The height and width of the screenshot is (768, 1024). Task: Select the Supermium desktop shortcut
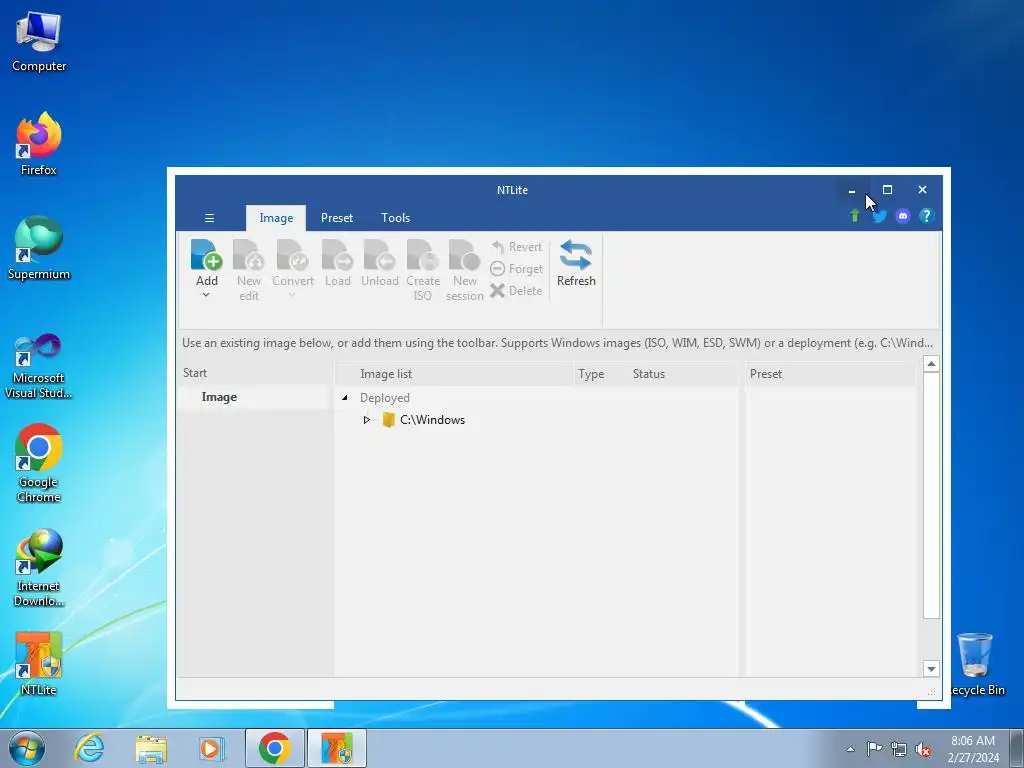39,248
